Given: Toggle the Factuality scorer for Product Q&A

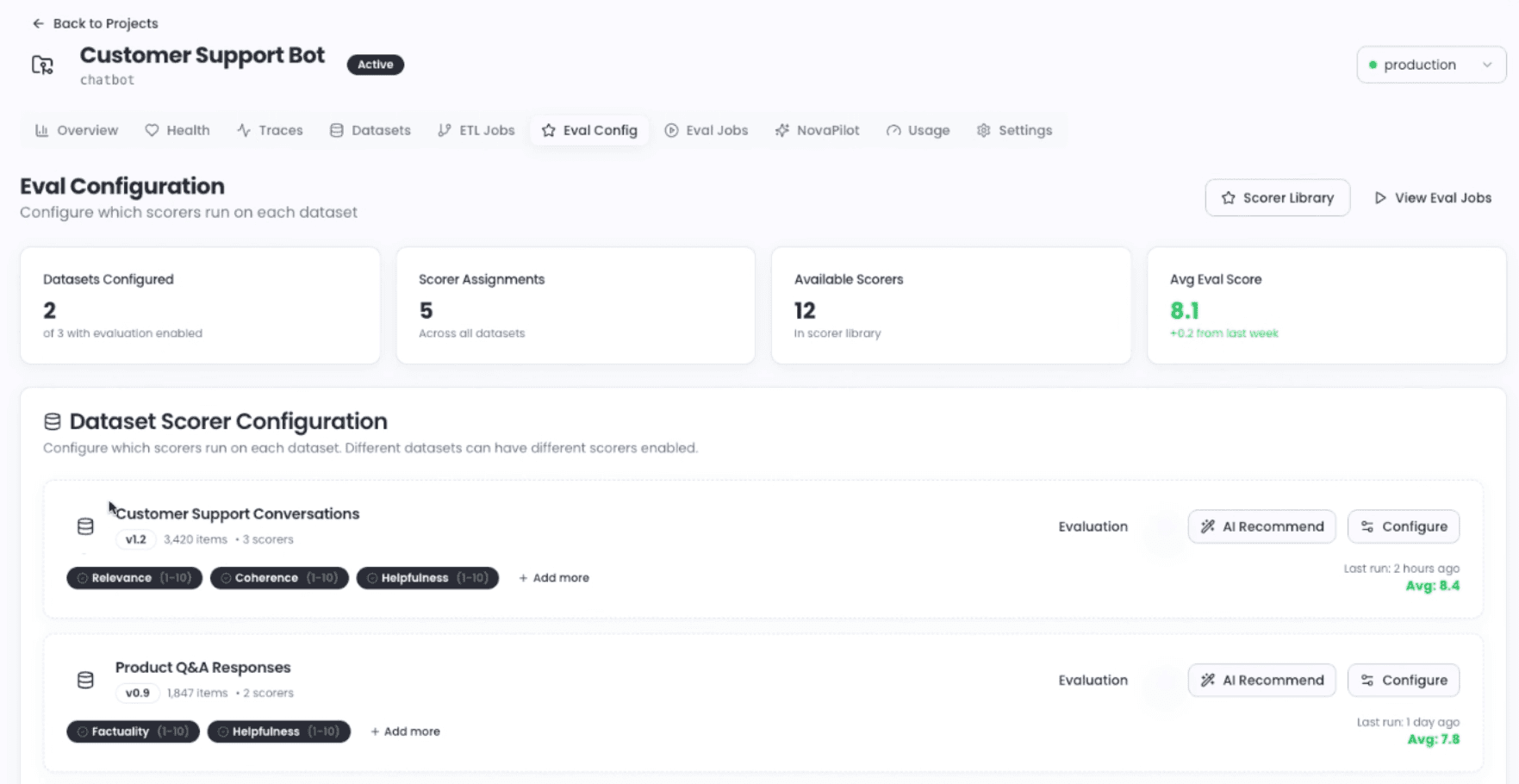Looking at the screenshot, I should coord(132,731).
